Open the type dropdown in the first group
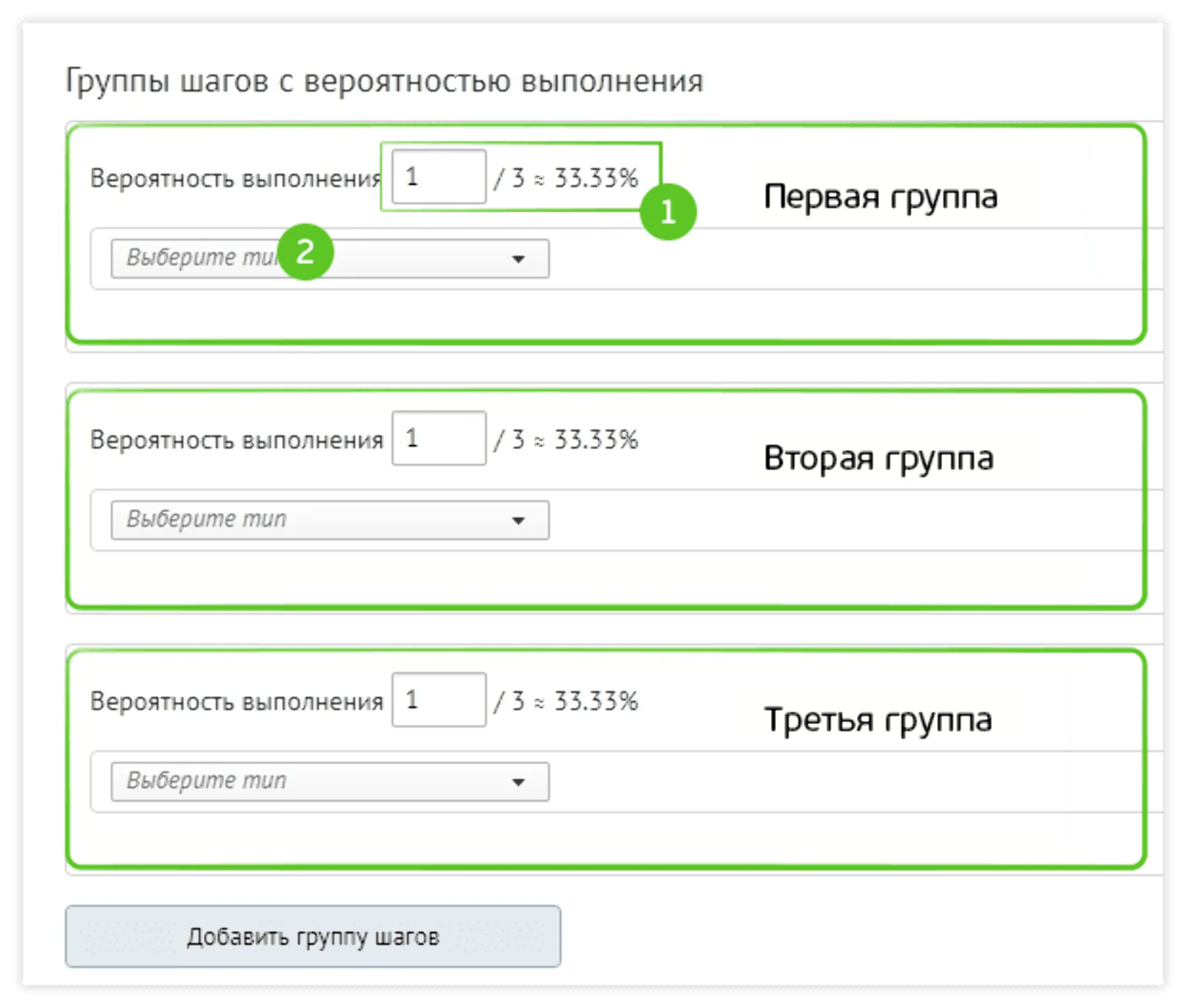The height and width of the screenshot is (1008, 1186). coord(330,259)
